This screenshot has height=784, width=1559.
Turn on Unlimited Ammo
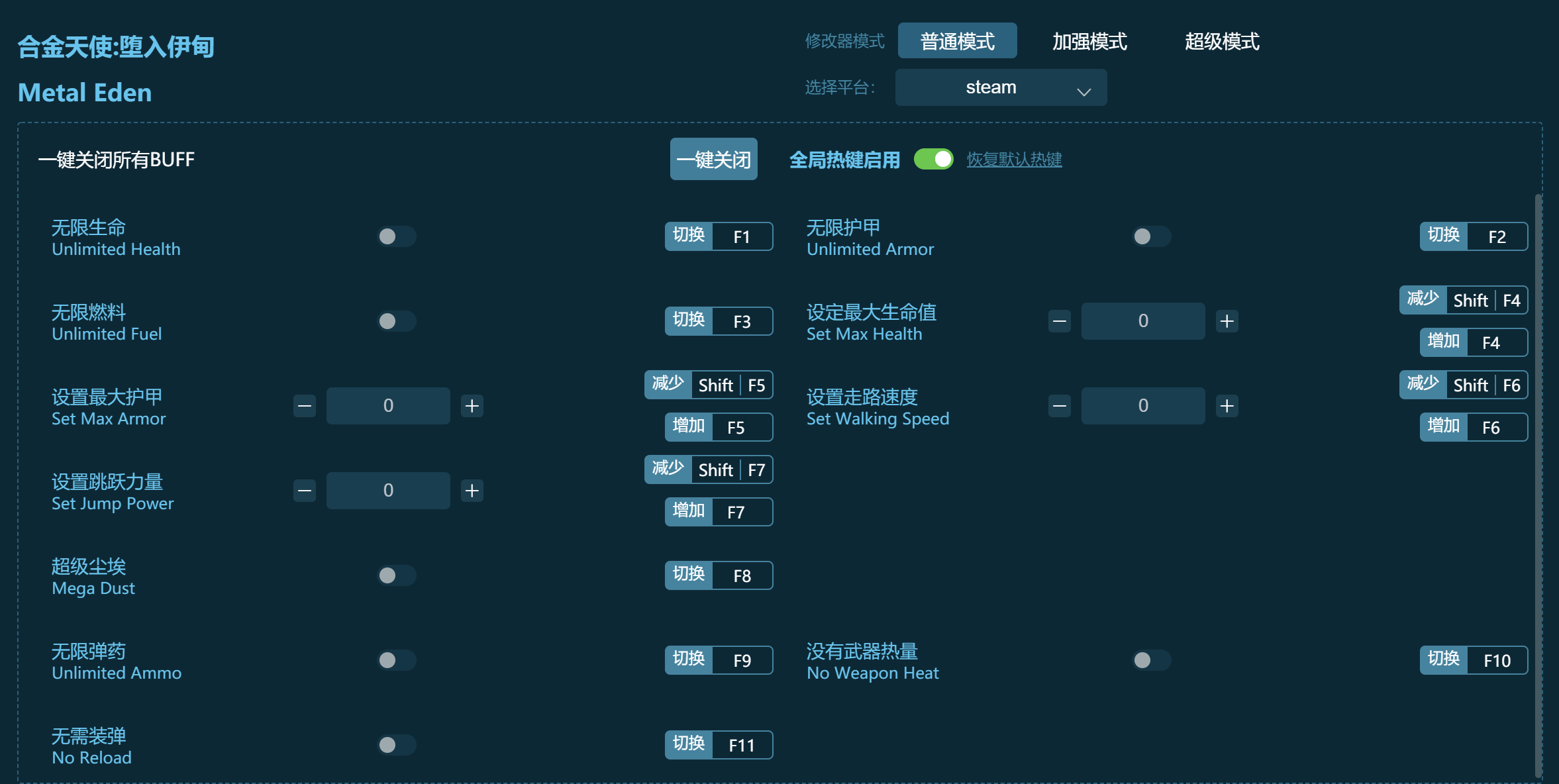coord(397,660)
